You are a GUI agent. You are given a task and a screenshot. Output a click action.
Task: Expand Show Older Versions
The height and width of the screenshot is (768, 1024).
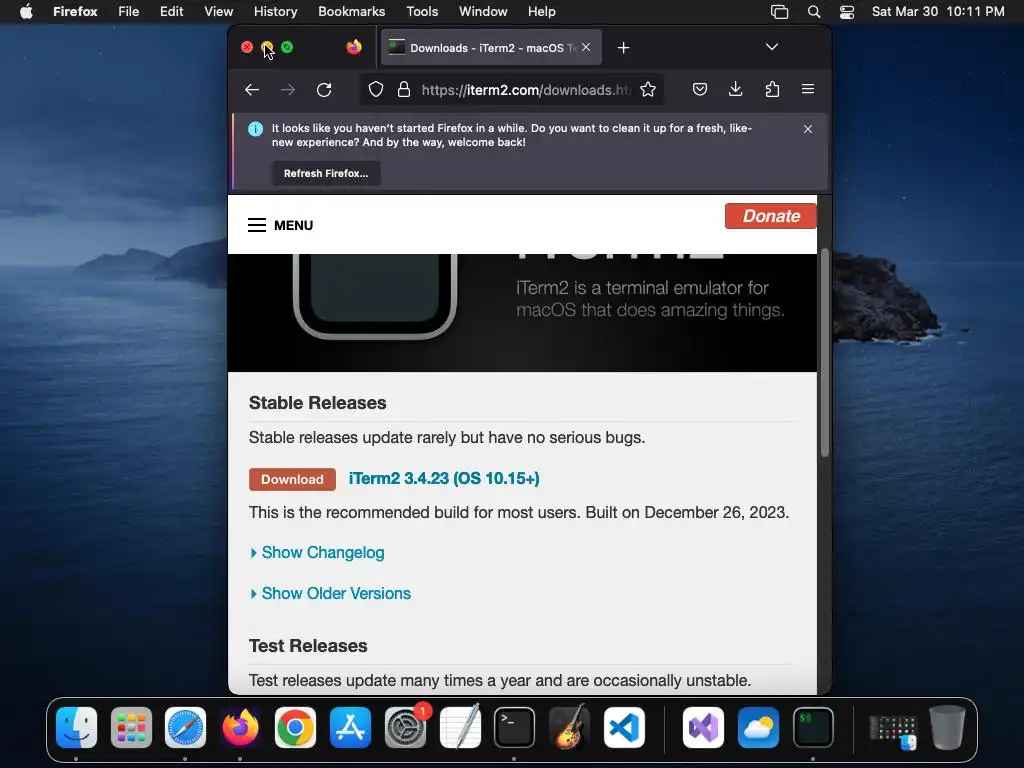[x=330, y=594]
